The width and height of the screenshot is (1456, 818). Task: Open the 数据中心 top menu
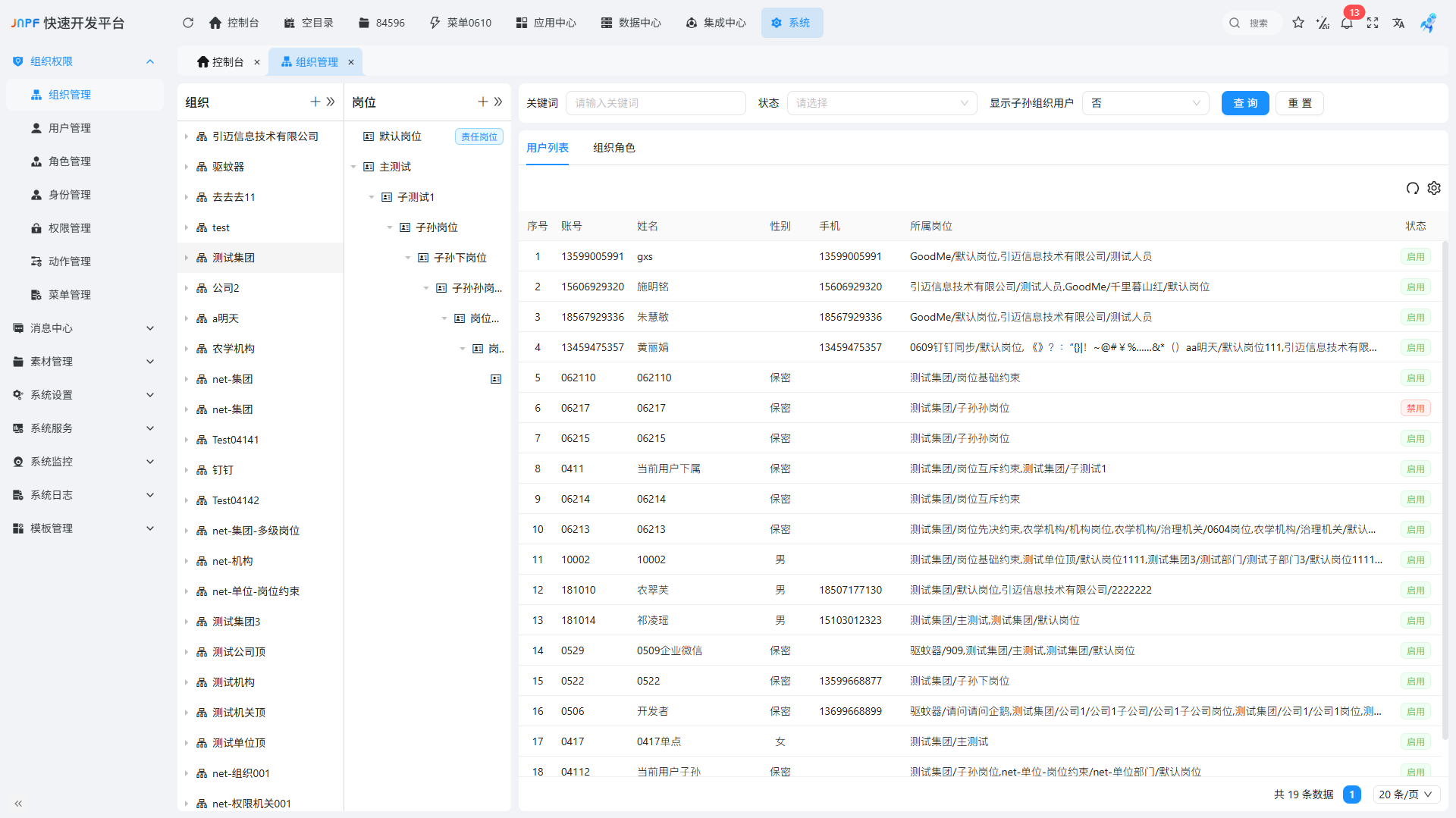click(631, 23)
